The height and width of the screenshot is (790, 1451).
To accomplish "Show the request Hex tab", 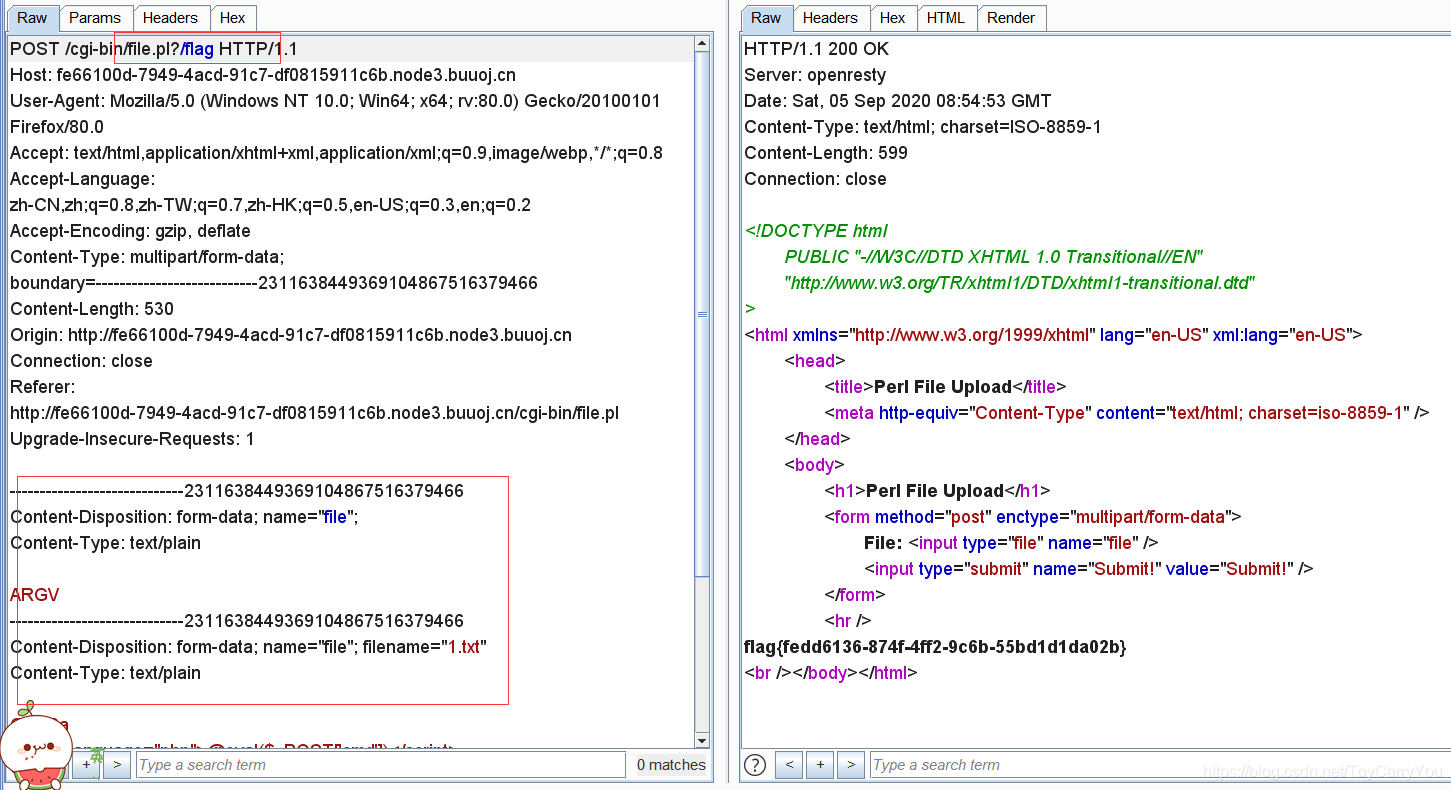I will pyautogui.click(x=233, y=18).
